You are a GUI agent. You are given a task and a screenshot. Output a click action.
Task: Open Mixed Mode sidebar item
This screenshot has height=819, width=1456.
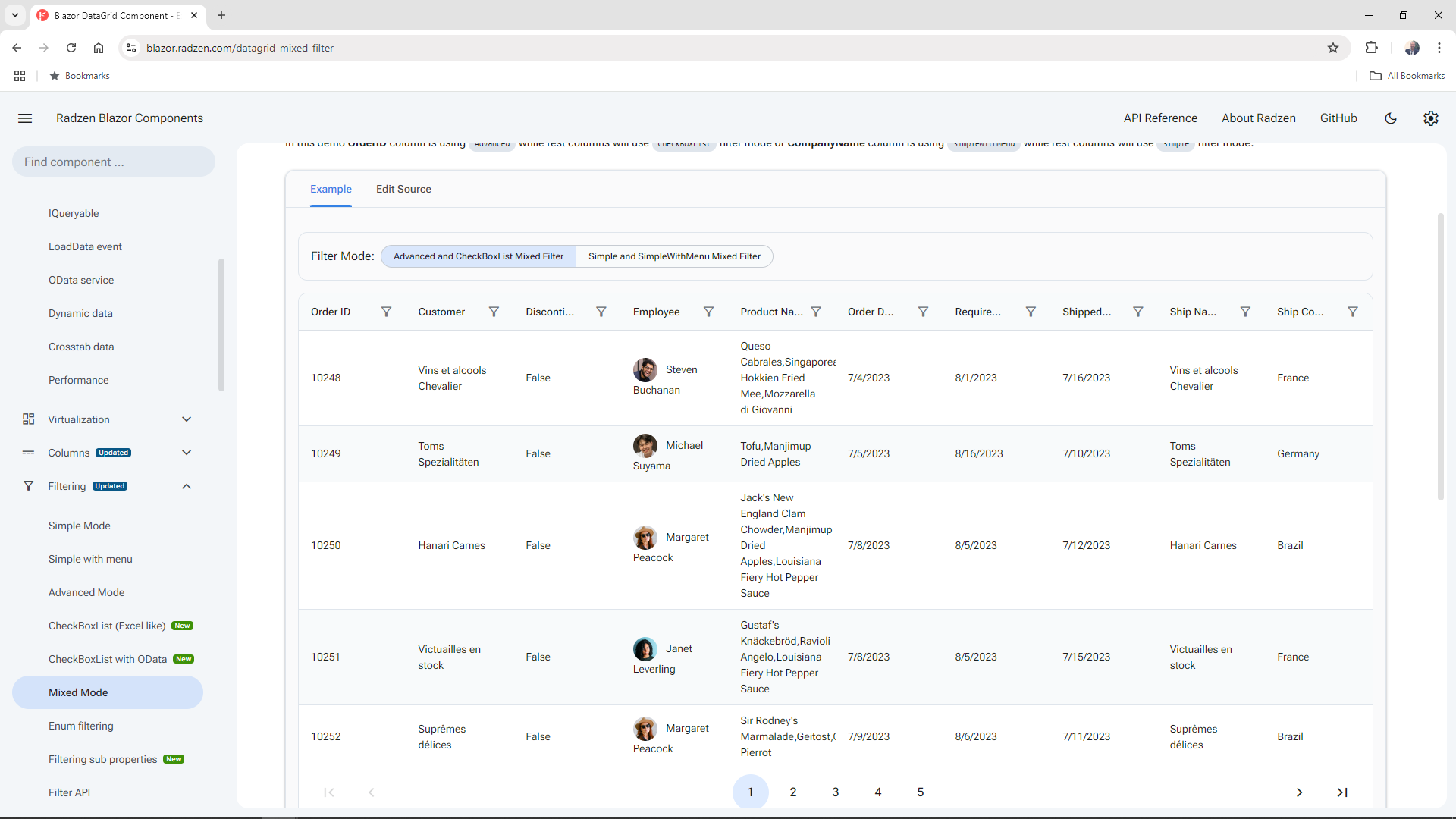point(107,692)
